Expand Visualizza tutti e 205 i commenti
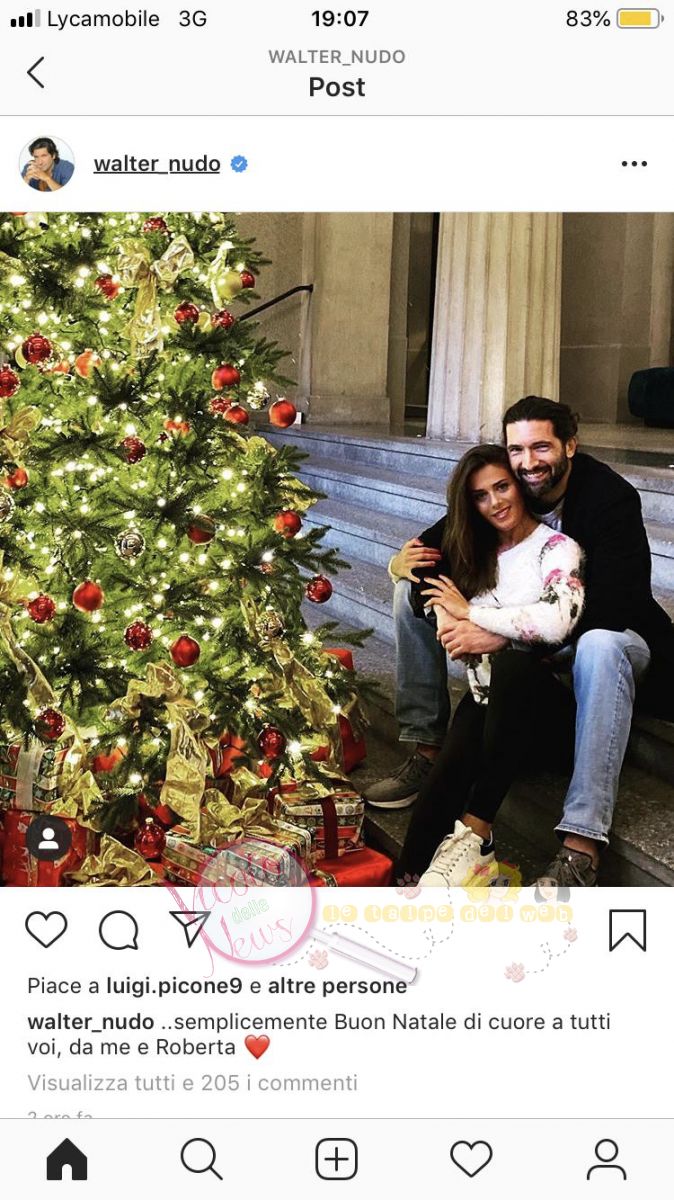The image size is (674, 1200). coord(192,1082)
